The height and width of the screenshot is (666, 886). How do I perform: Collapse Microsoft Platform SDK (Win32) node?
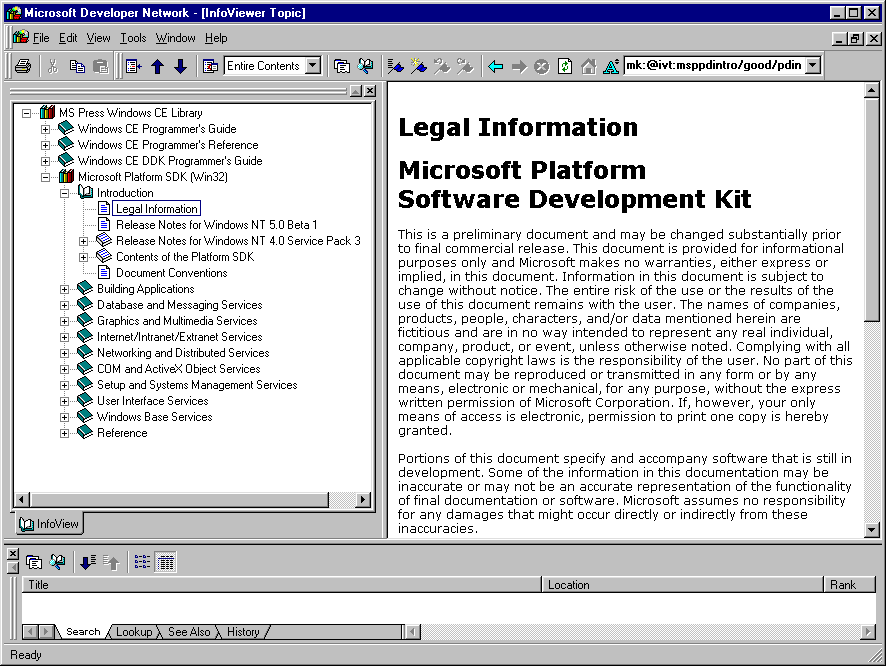(x=46, y=177)
